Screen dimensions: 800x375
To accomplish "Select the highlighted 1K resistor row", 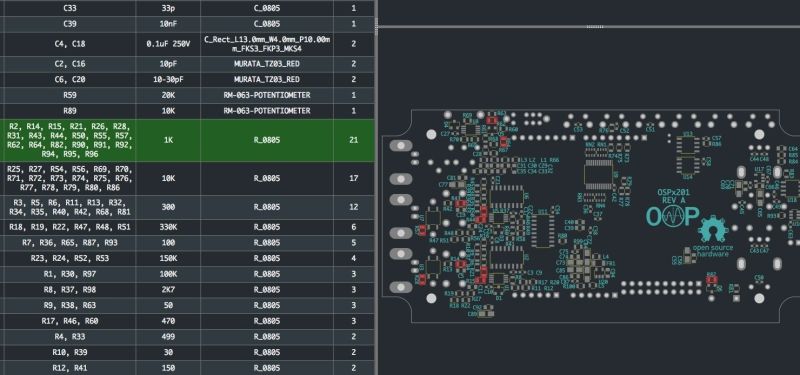I will (187, 140).
